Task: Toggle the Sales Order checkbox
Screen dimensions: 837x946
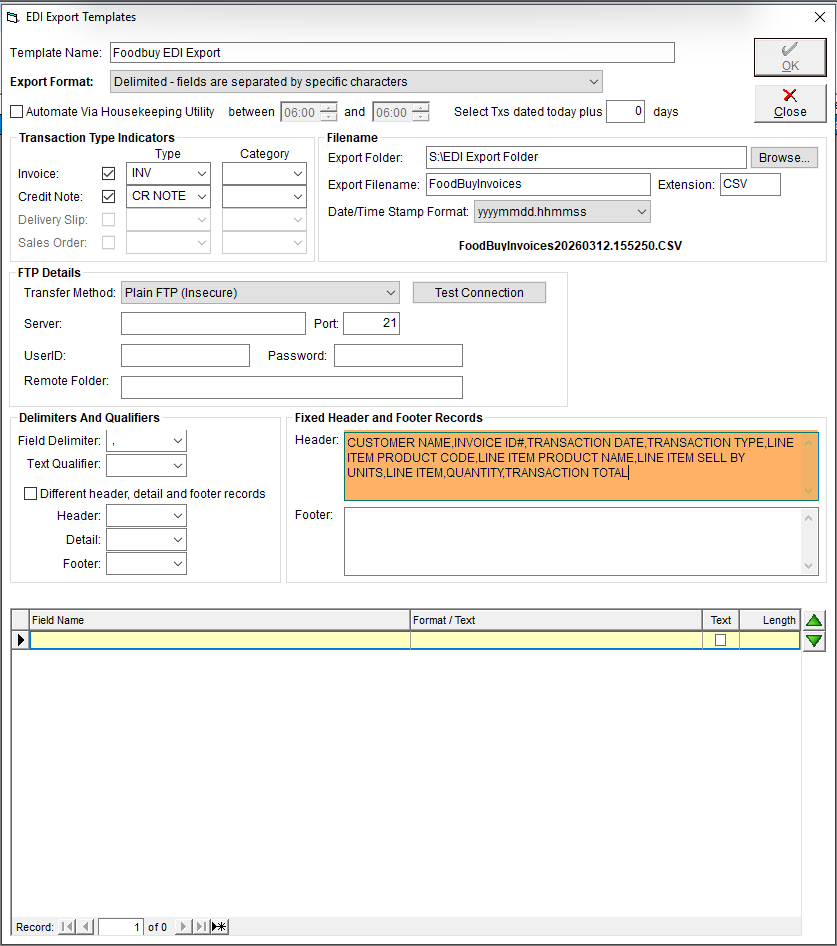Action: coord(109,243)
